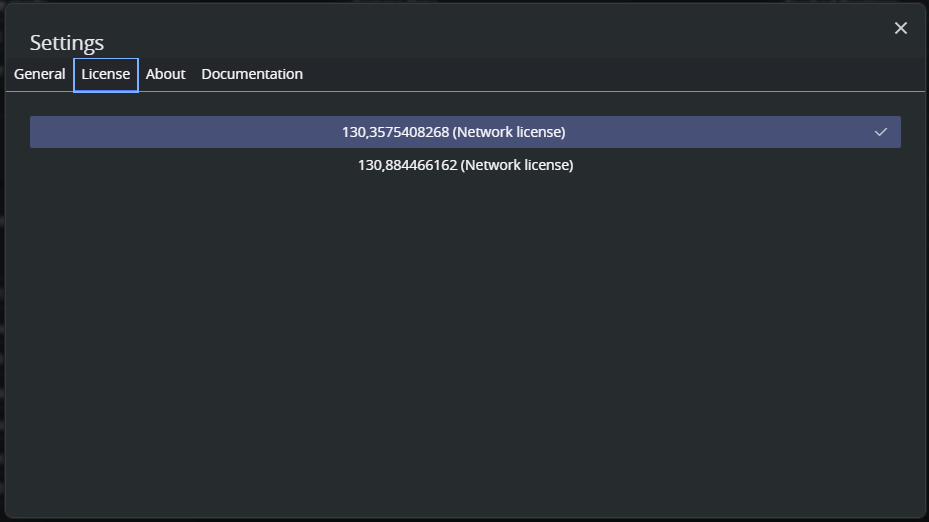Click "(Network license)" text in the first row
Screen dimensions: 929x522
tap(509, 132)
